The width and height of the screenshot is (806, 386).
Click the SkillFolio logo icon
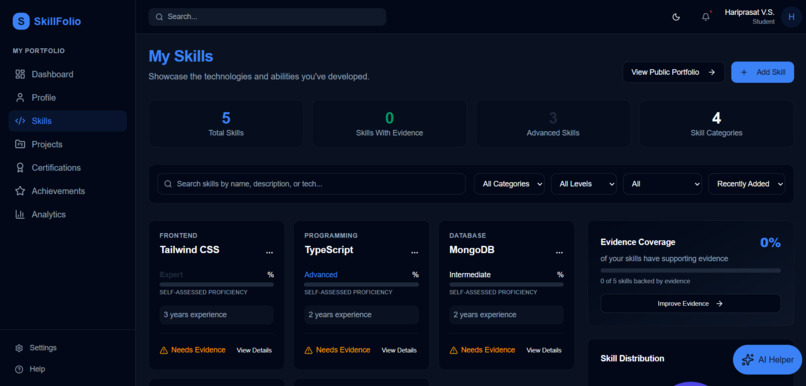click(21, 21)
